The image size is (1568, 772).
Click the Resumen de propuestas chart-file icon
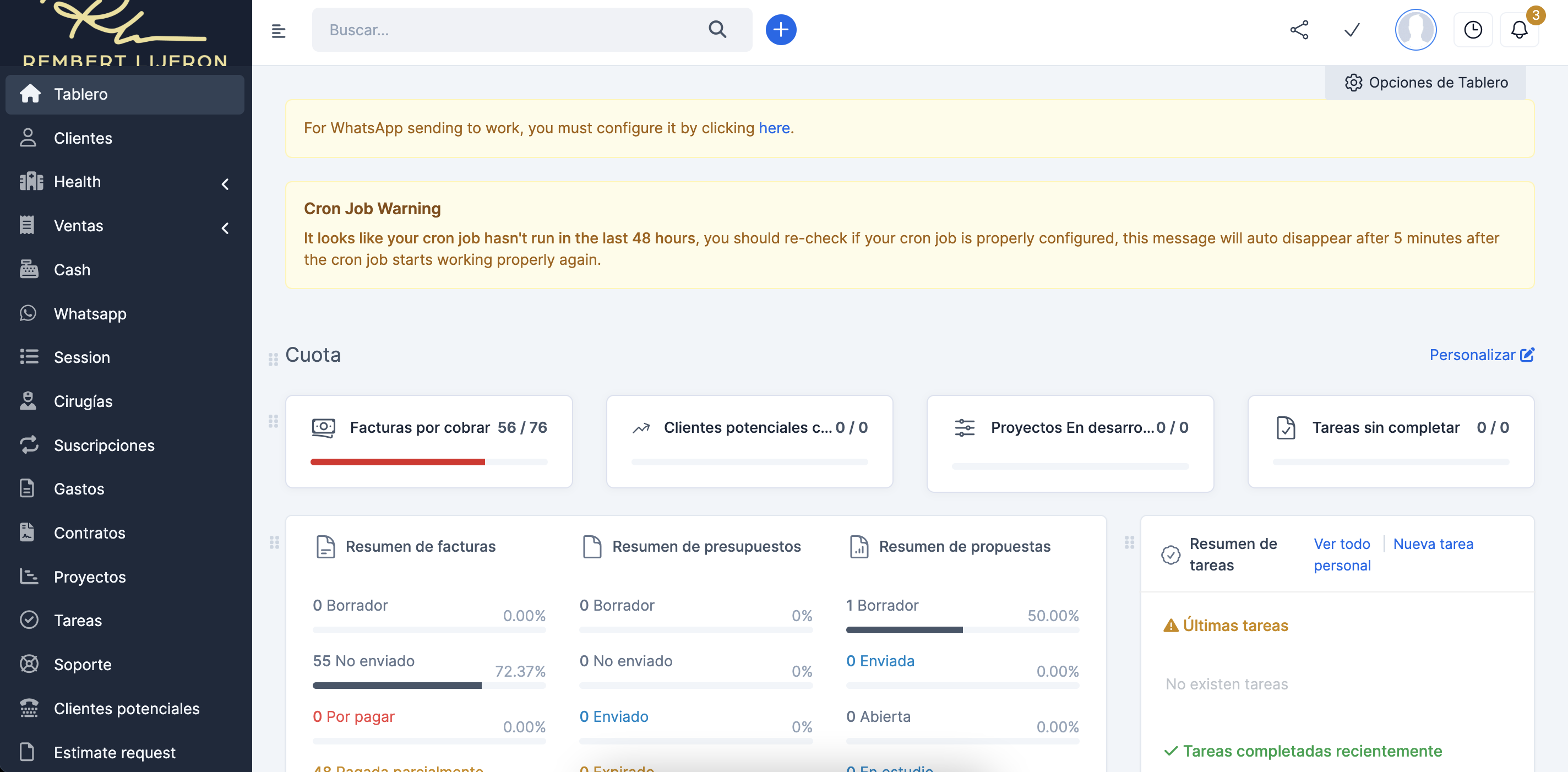click(858, 546)
